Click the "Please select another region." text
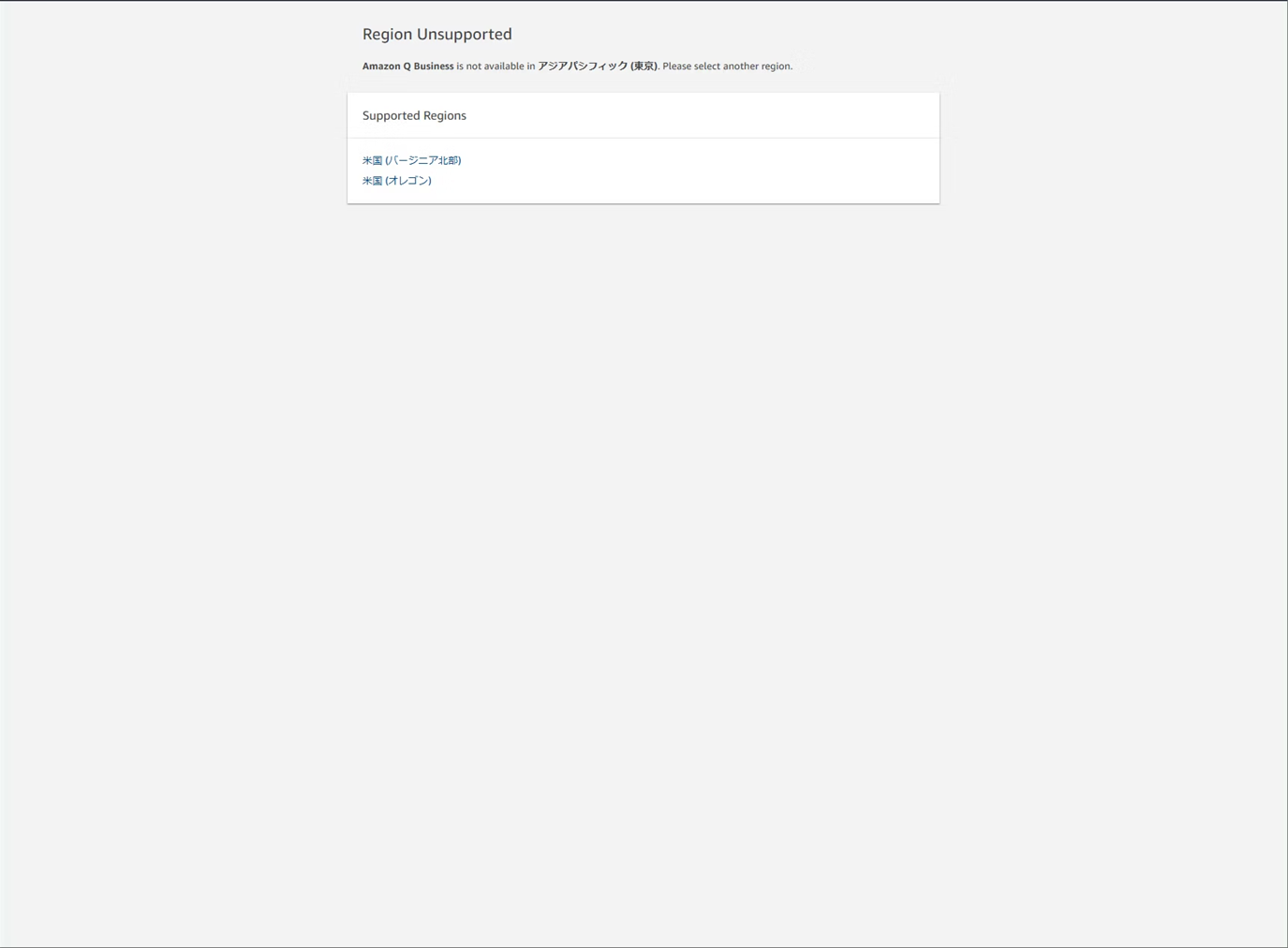The width and height of the screenshot is (1288, 948). [x=728, y=67]
